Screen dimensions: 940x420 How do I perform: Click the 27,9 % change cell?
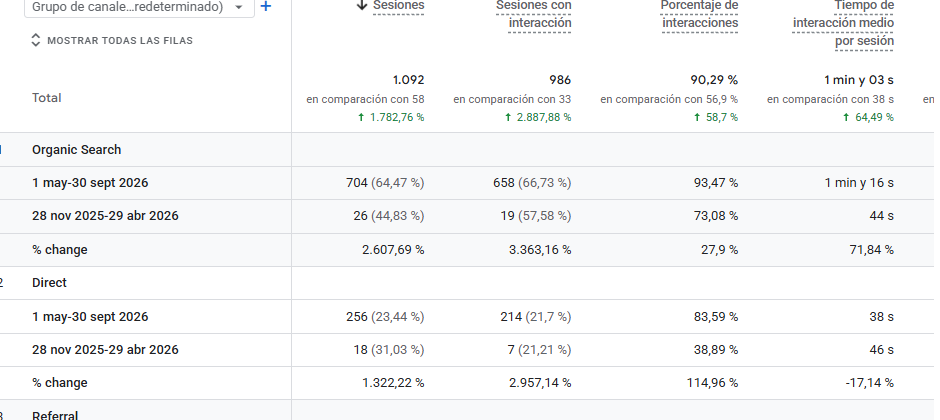tap(719, 250)
